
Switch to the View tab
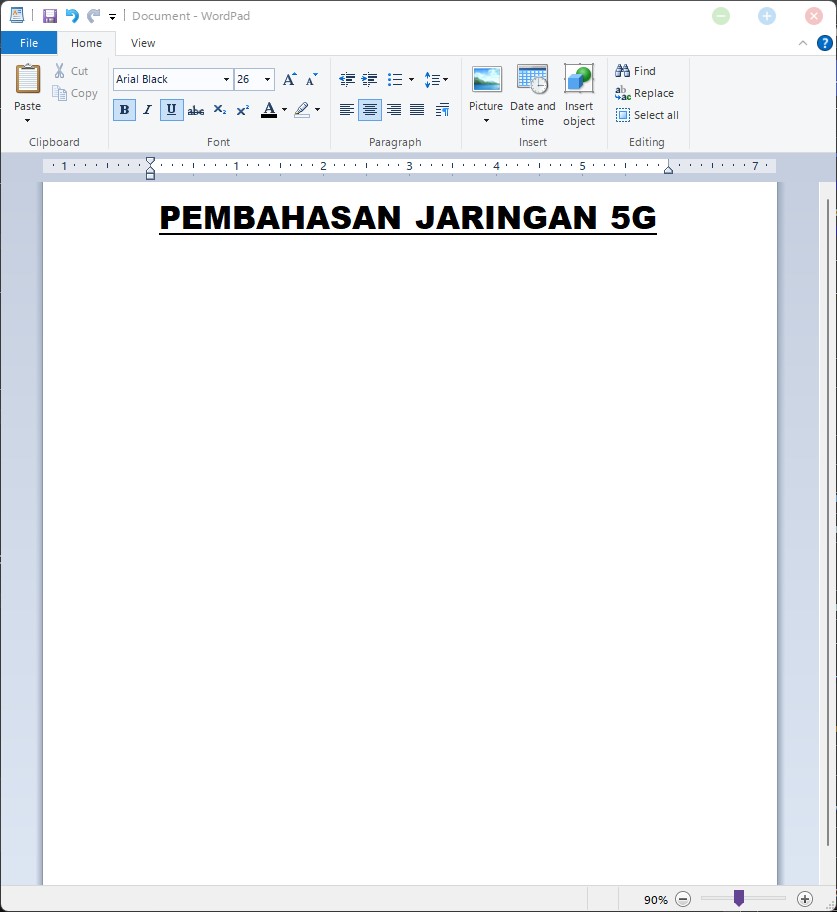pos(142,43)
